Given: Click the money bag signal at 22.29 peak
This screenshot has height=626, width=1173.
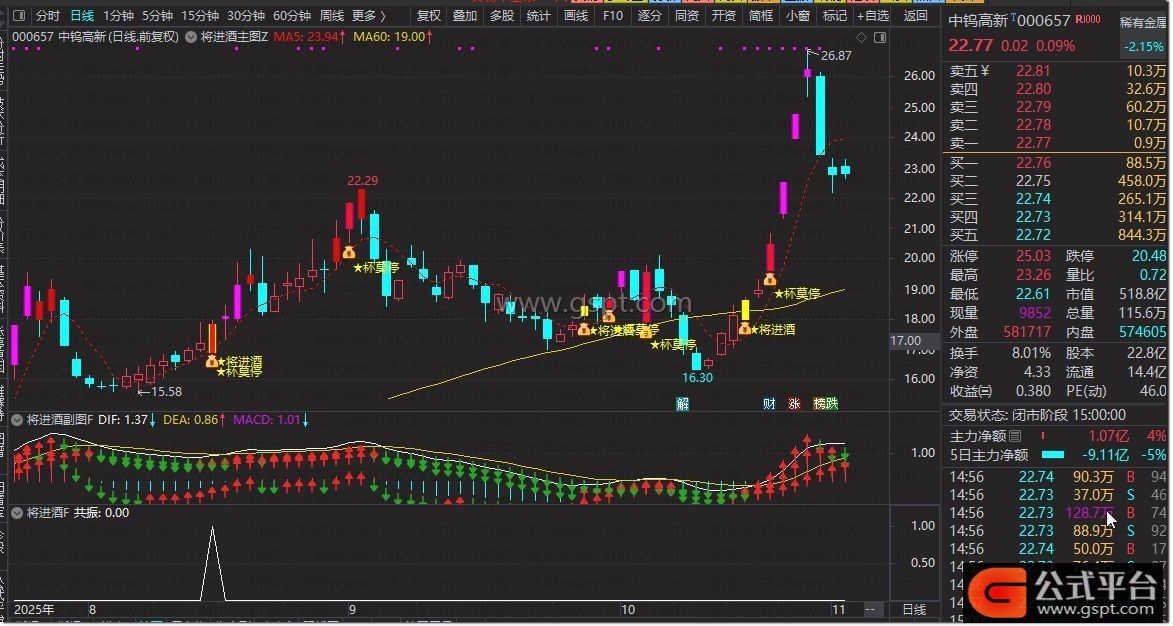Looking at the screenshot, I should [348, 253].
